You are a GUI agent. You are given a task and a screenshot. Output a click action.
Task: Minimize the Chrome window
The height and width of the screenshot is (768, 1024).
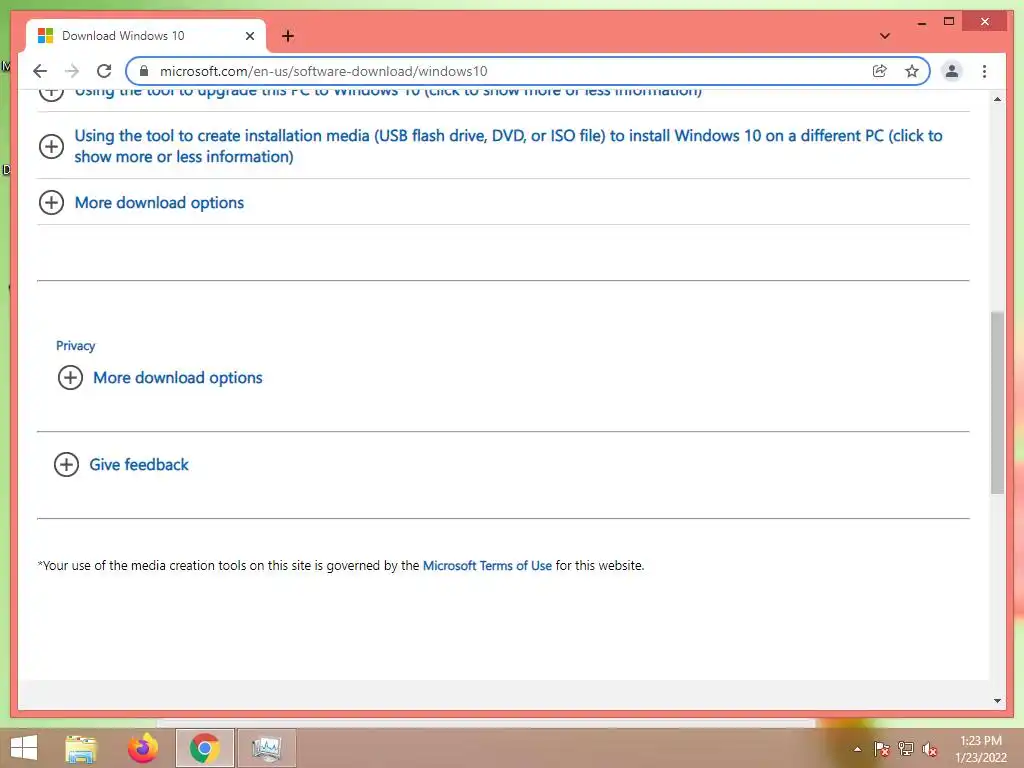point(921,22)
